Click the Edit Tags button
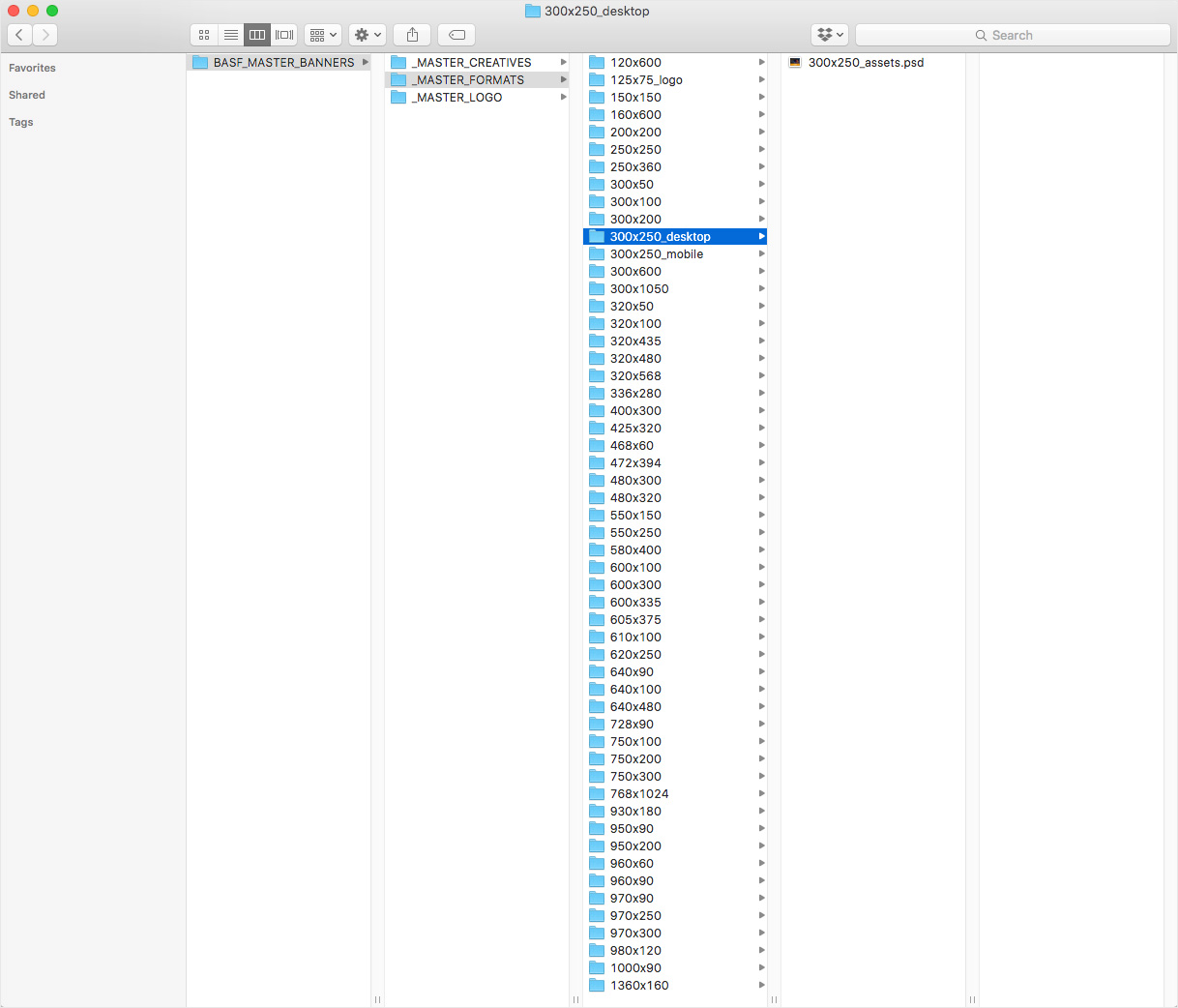Image resolution: width=1178 pixels, height=1008 pixels. pos(456,35)
